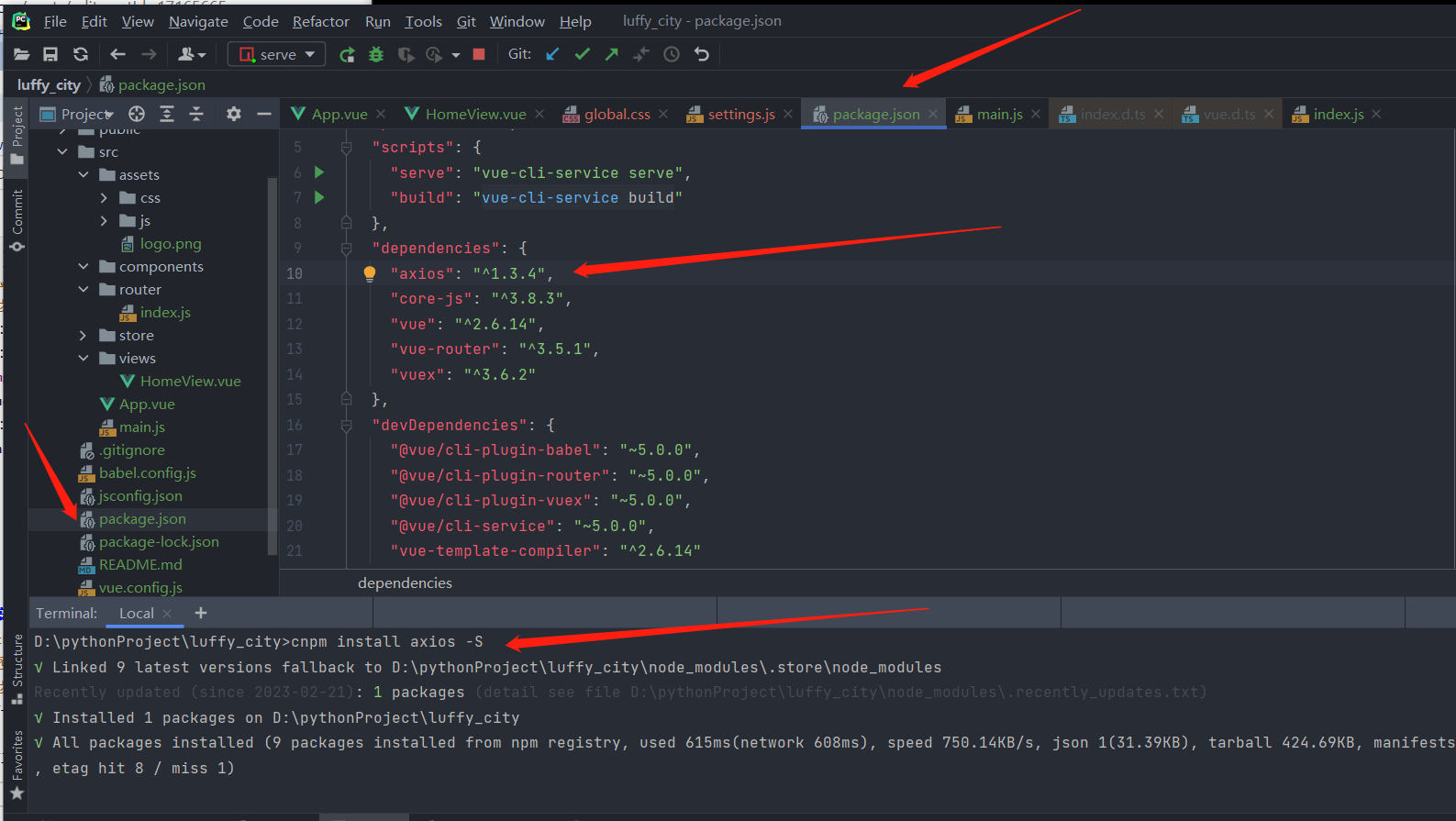Image resolution: width=1456 pixels, height=821 pixels.
Task: Switch to the HomeView.vue editor tab
Action: tap(475, 114)
